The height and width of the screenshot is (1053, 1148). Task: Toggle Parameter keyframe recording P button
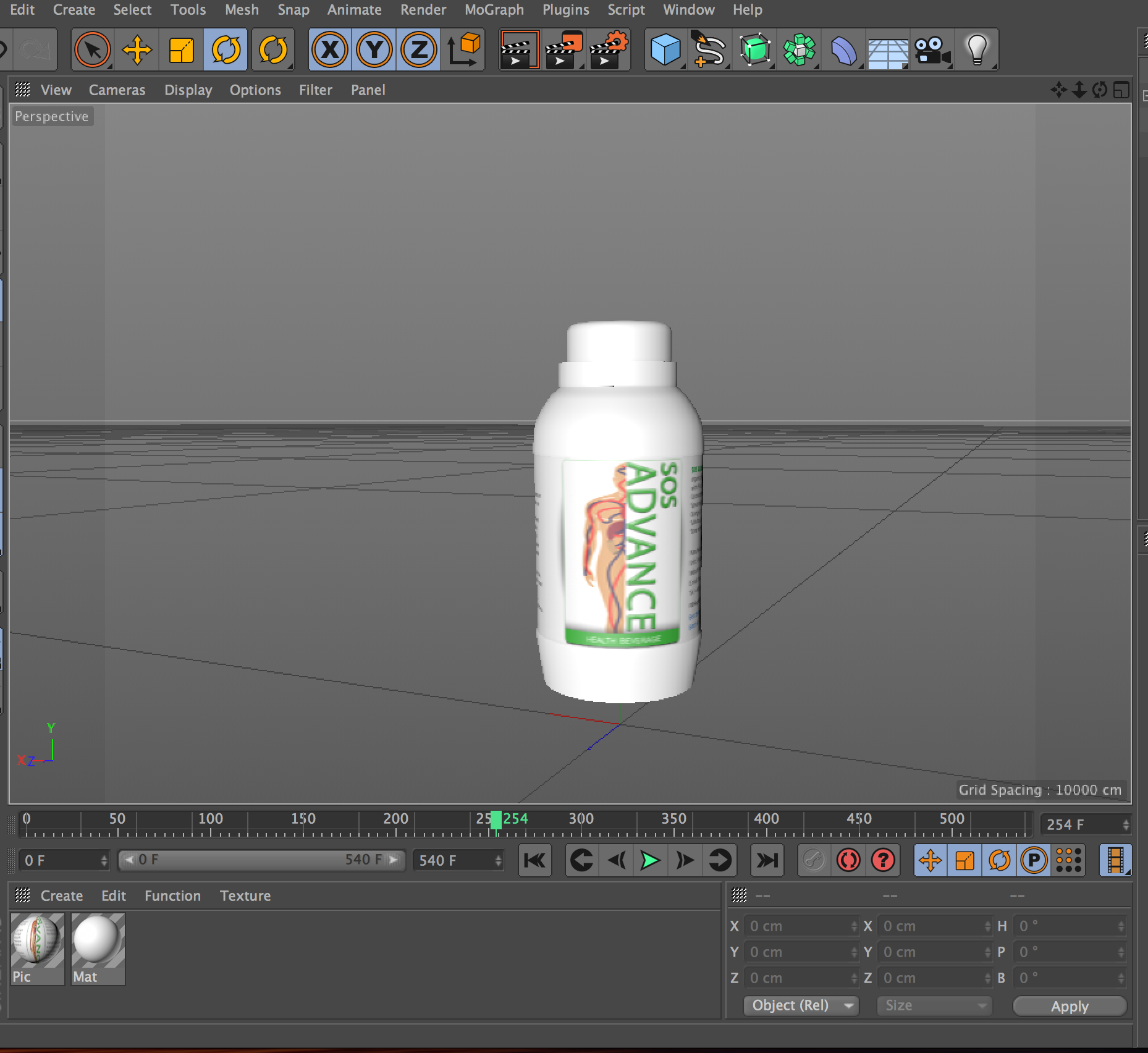tap(1034, 860)
